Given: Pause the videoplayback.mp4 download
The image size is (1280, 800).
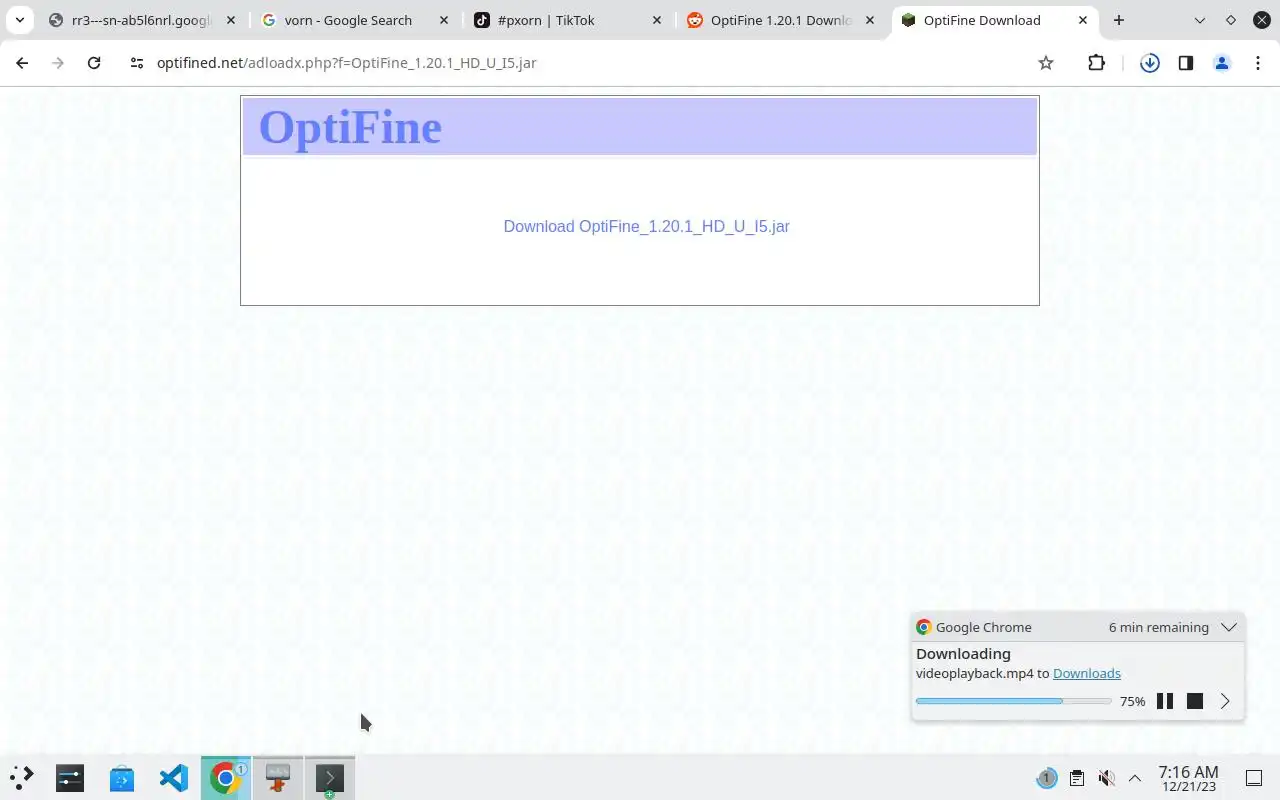Looking at the screenshot, I should click(1165, 701).
